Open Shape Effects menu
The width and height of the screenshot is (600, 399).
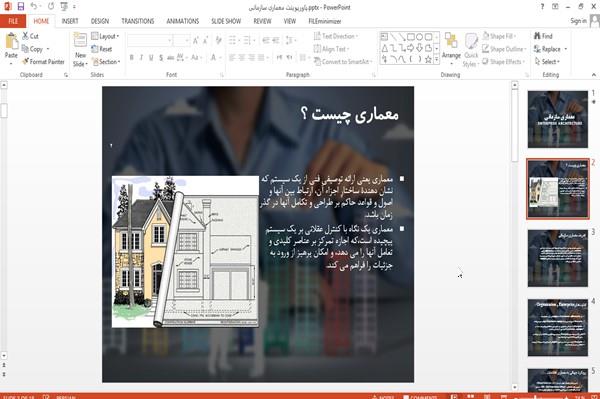504,62
